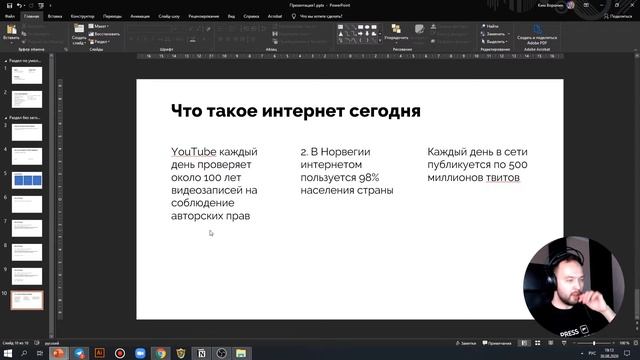Toggle Notes (Заметки) pane in status bar
The height and width of the screenshot is (360, 640).
pyautogui.click(x=466, y=343)
